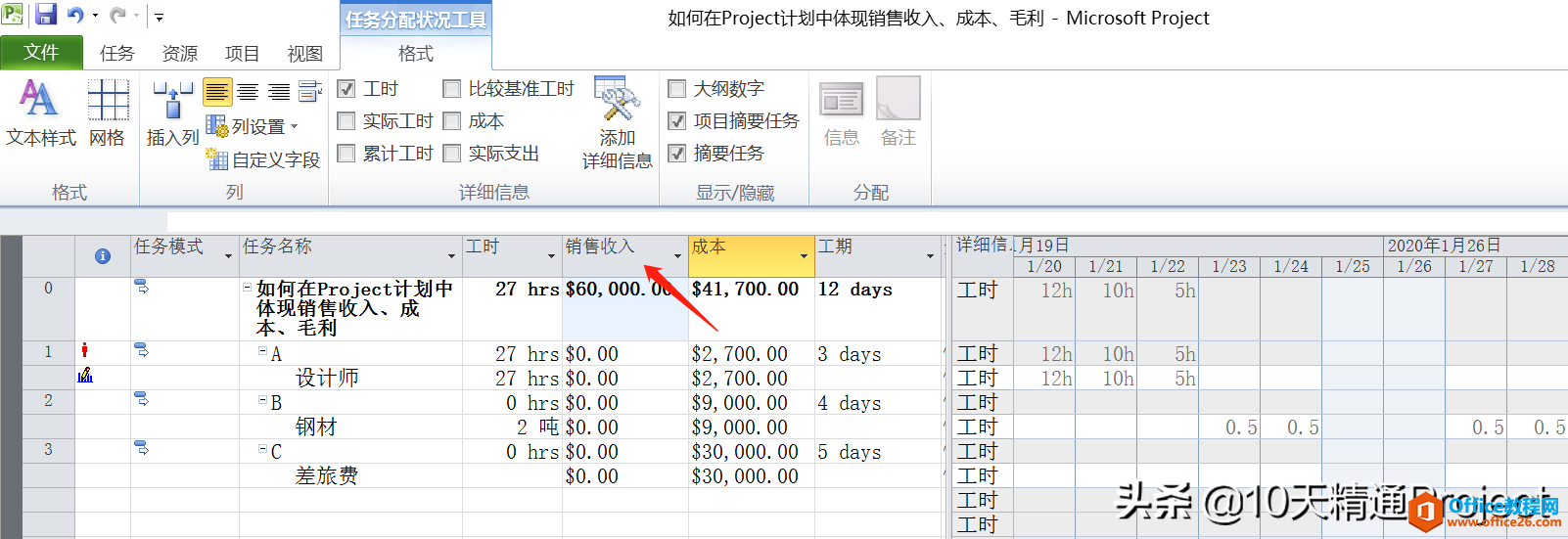This screenshot has width=1568, height=539.
Task: Open the Undo history dropdown arrow
Action: pos(95,16)
